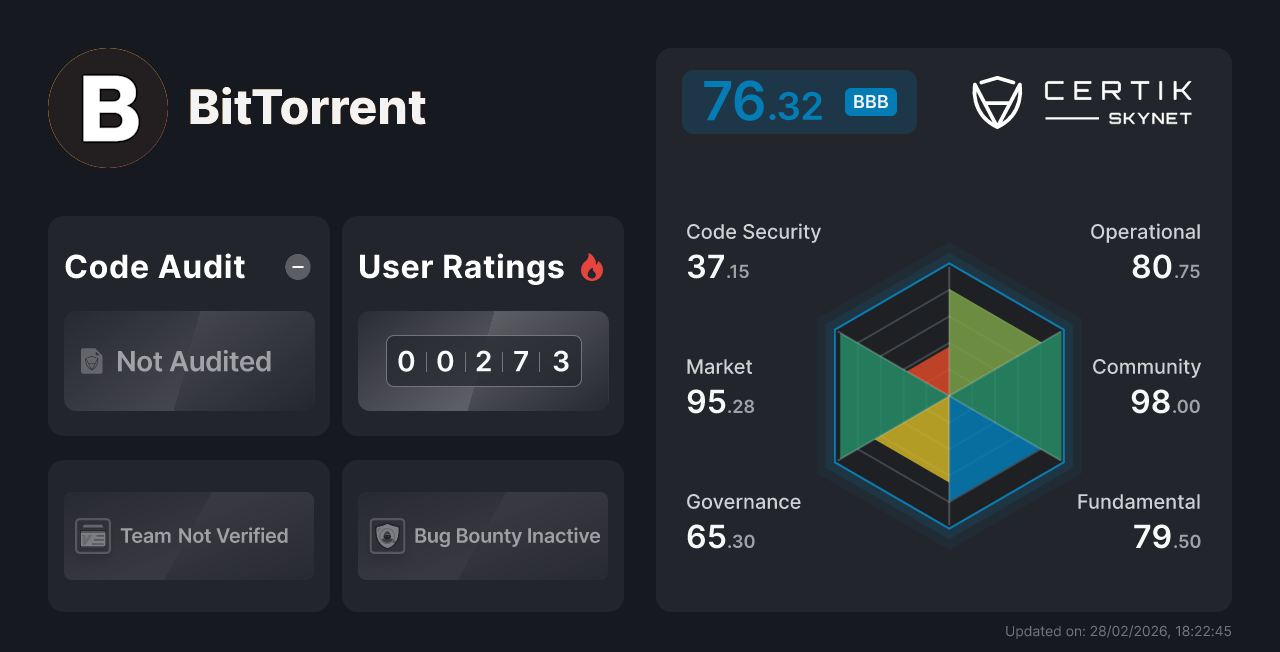Screen dimensions: 1280x652
Task: Switch to the Code Audit panel
Action: 188,325
